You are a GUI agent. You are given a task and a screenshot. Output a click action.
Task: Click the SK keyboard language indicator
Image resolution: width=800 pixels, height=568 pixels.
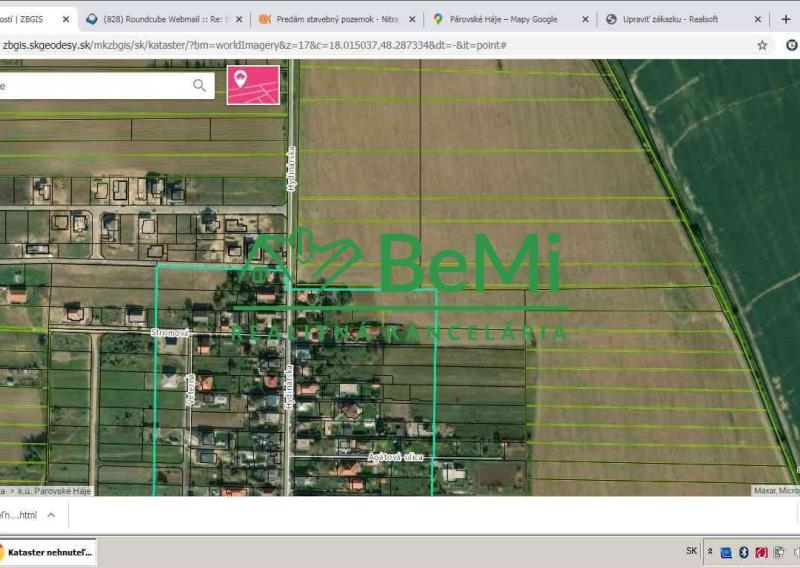coord(691,551)
